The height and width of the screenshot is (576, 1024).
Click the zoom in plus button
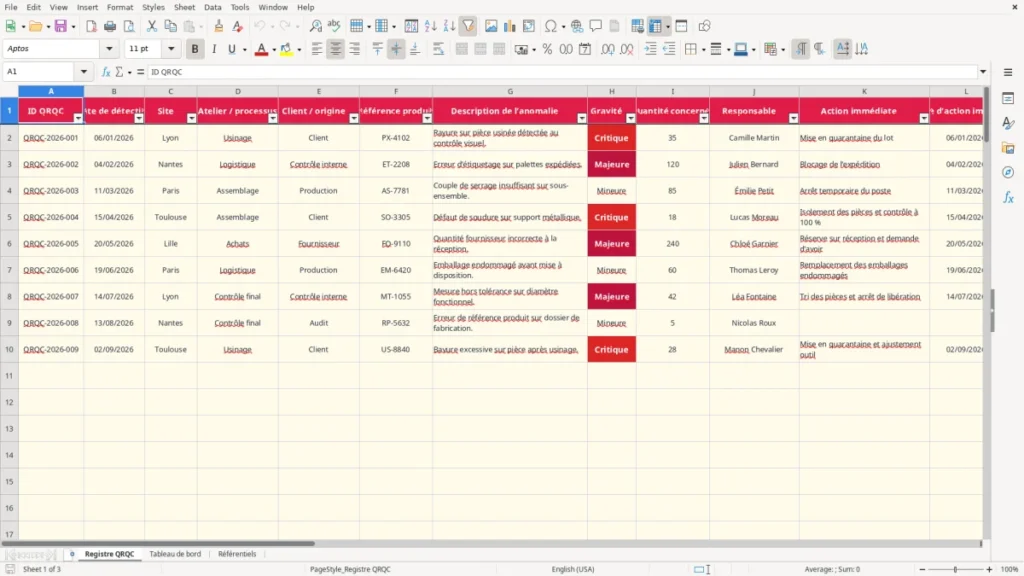pos(989,569)
